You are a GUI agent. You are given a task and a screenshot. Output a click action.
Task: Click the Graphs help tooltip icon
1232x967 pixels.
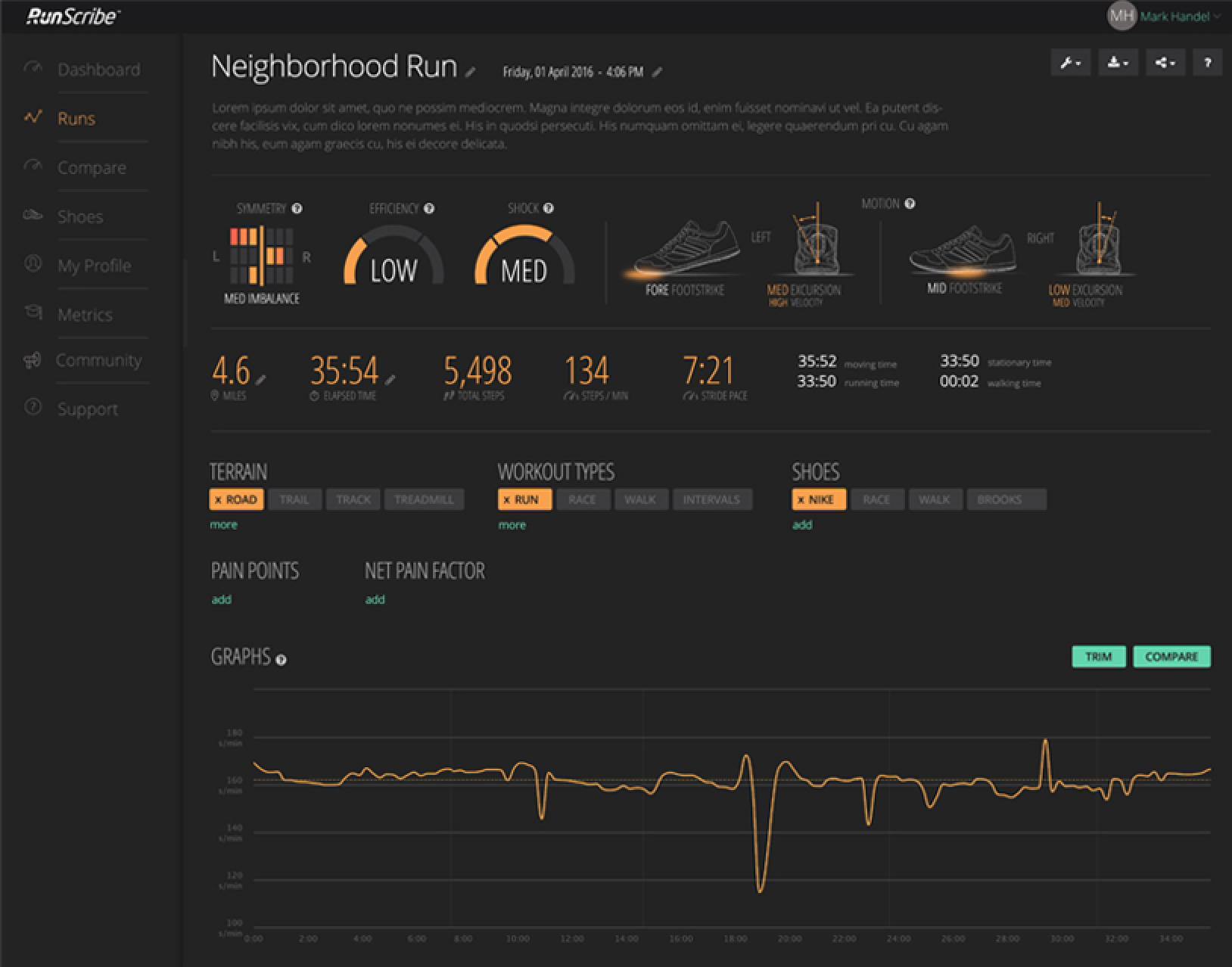click(x=282, y=659)
